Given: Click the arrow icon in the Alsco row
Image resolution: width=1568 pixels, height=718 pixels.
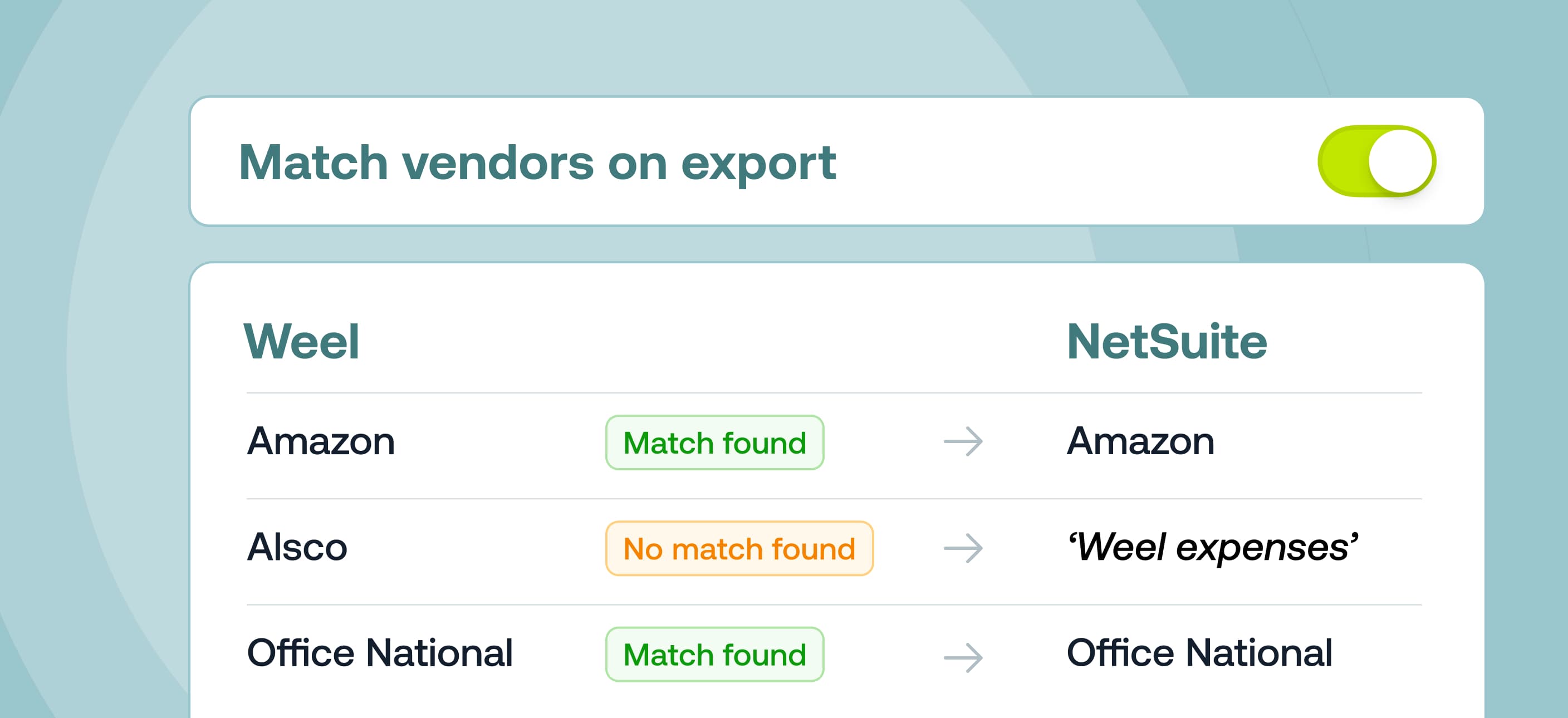Looking at the screenshot, I should pos(963,548).
